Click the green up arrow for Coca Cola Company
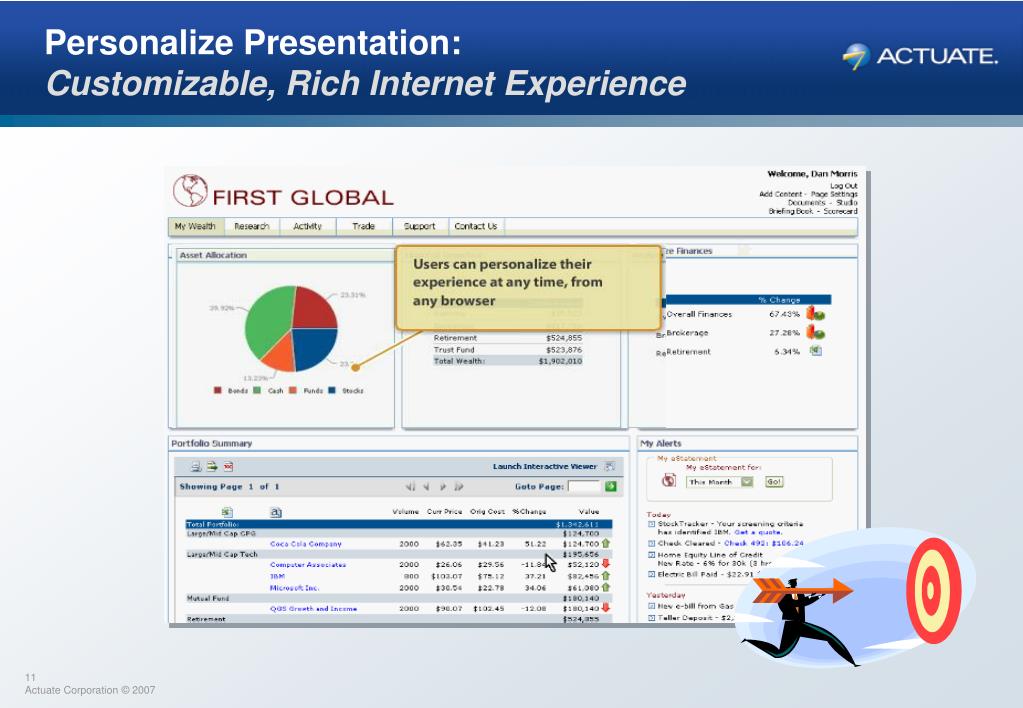The height and width of the screenshot is (708, 1023). (x=605, y=543)
